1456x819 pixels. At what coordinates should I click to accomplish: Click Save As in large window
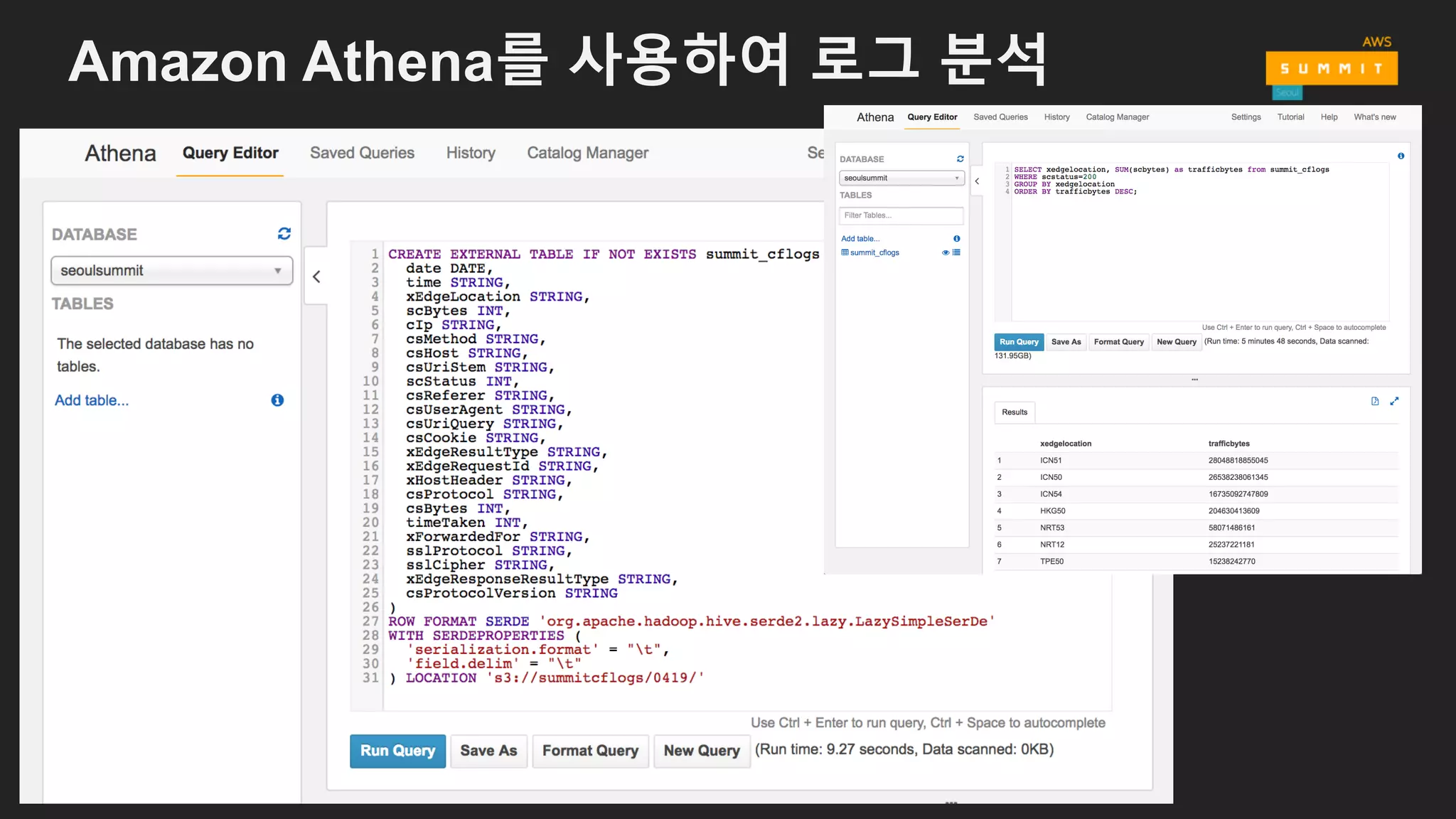point(488,751)
